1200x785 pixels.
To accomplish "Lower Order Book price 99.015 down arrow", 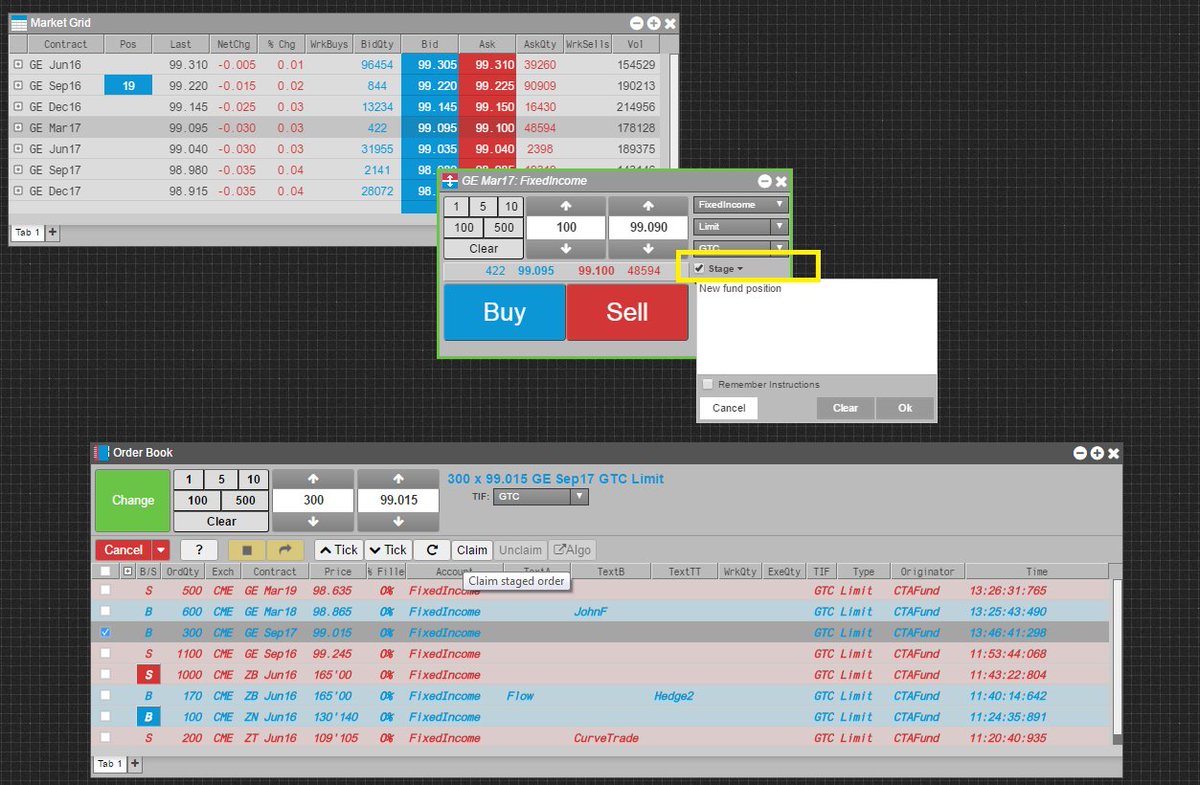I will tap(398, 521).
